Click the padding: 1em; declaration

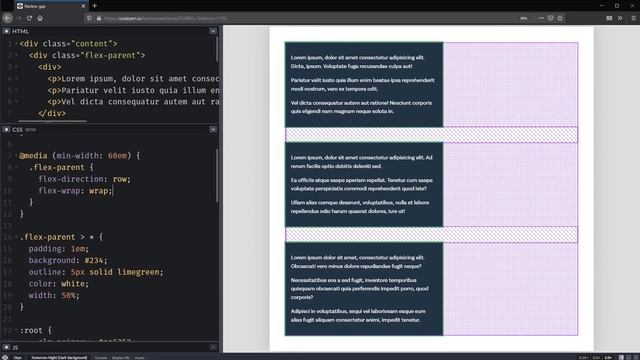coord(58,249)
